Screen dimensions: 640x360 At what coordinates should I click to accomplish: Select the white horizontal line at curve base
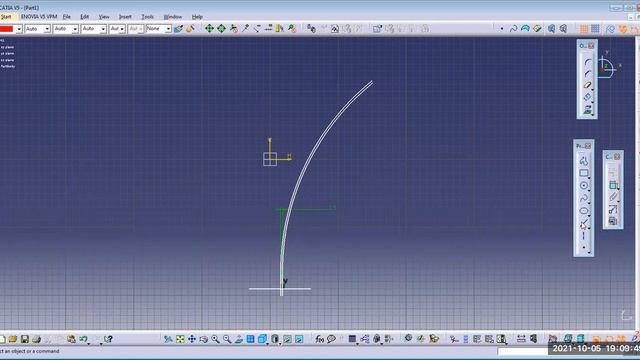(280, 289)
